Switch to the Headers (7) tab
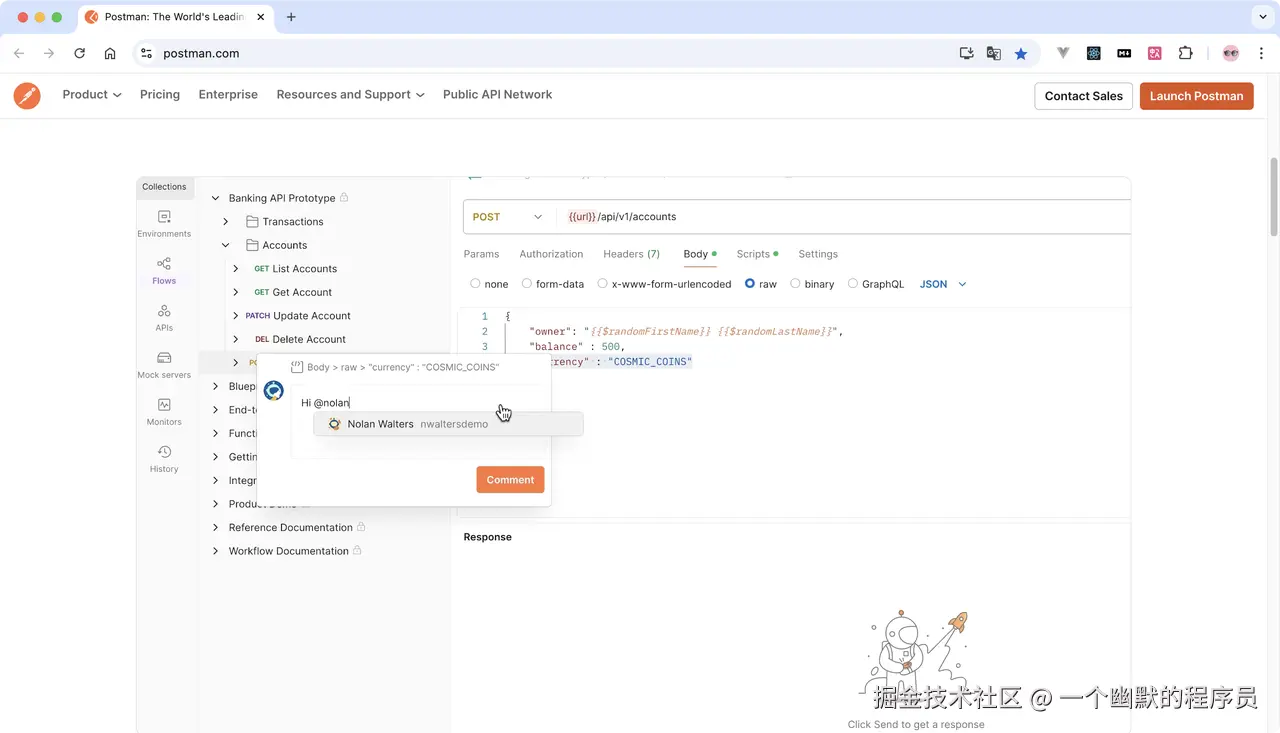Screen dimensions: 1280x733 [x=631, y=254]
